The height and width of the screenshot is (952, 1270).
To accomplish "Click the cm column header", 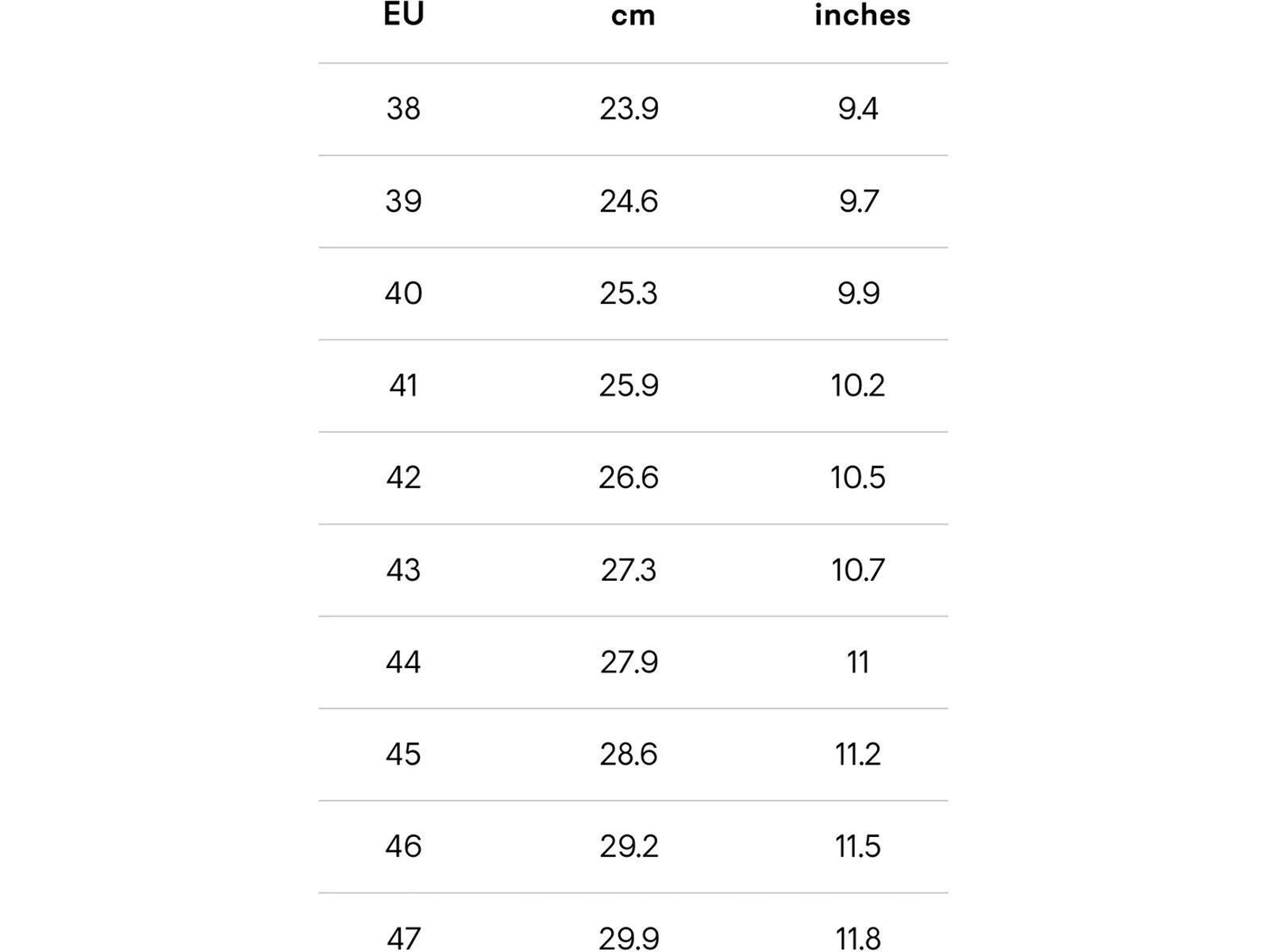I will pyautogui.click(x=633, y=16).
